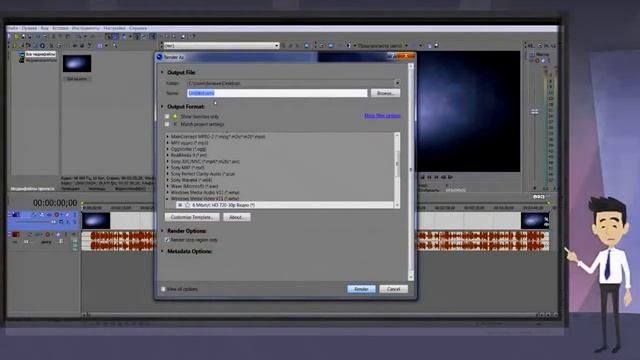Click the horizontal timeline scrollbar
Screen dimensions: 640x360
pyautogui.click(x=310, y=315)
